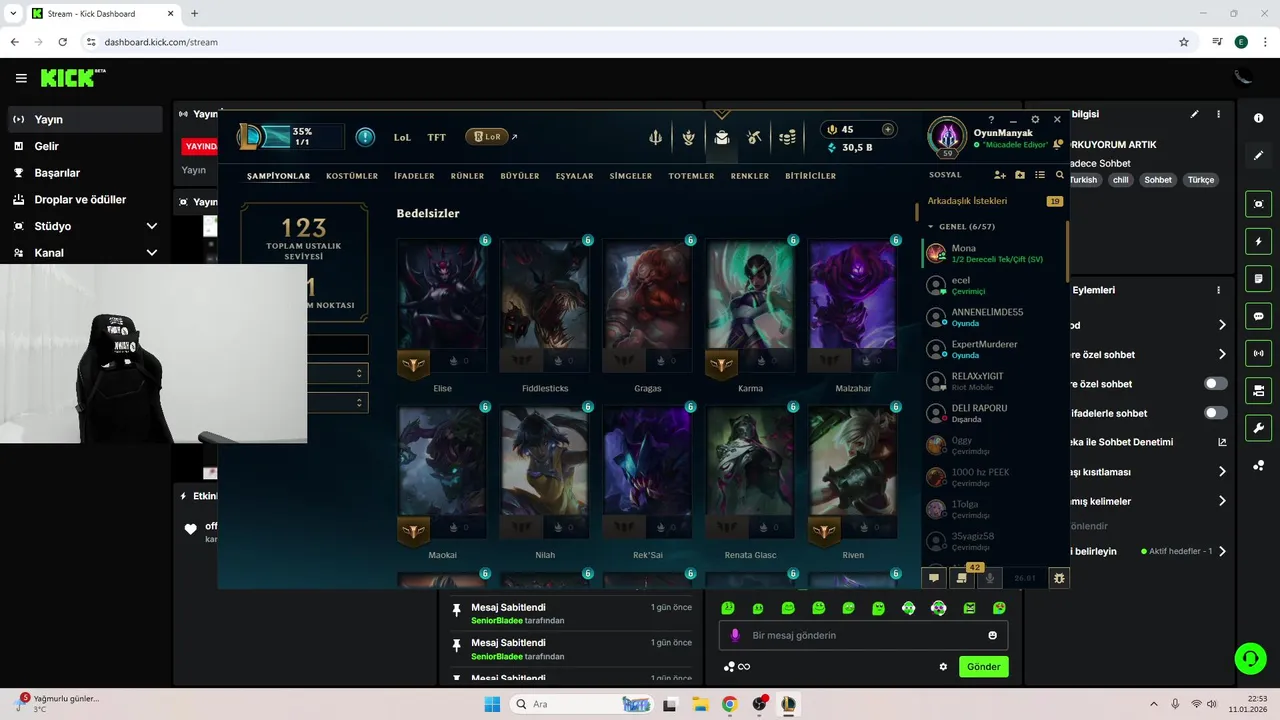1280x720 pixels.
Task: Switch to TOTEMLER tab
Action: [x=691, y=176]
